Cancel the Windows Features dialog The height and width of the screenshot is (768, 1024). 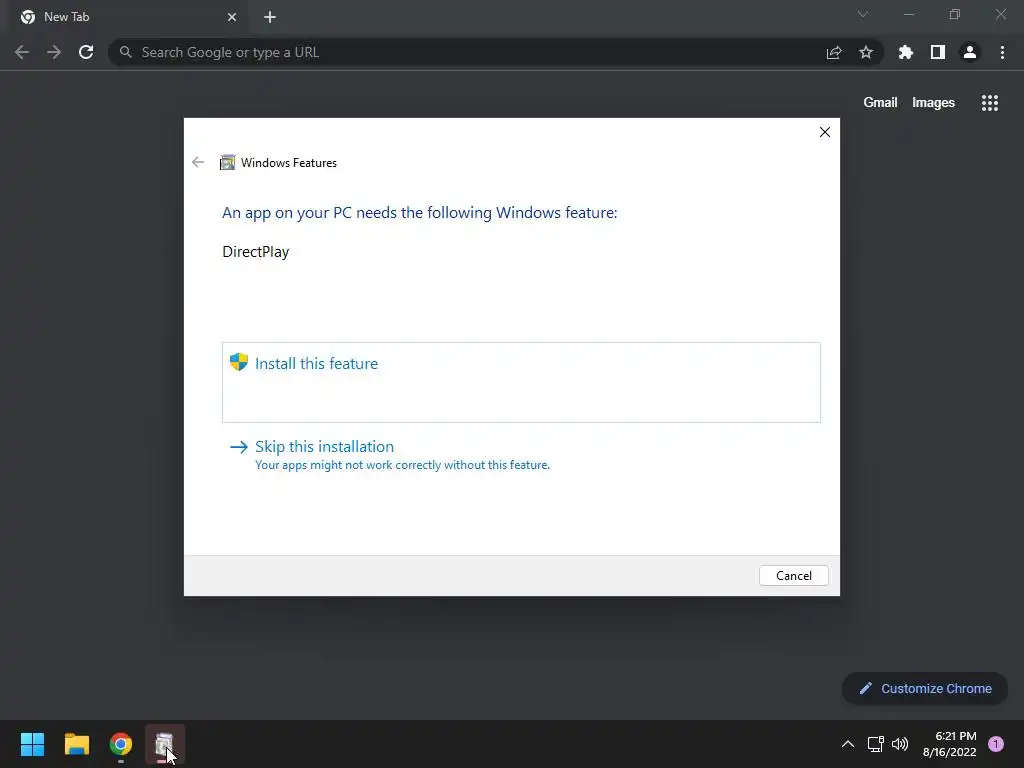[x=793, y=575]
